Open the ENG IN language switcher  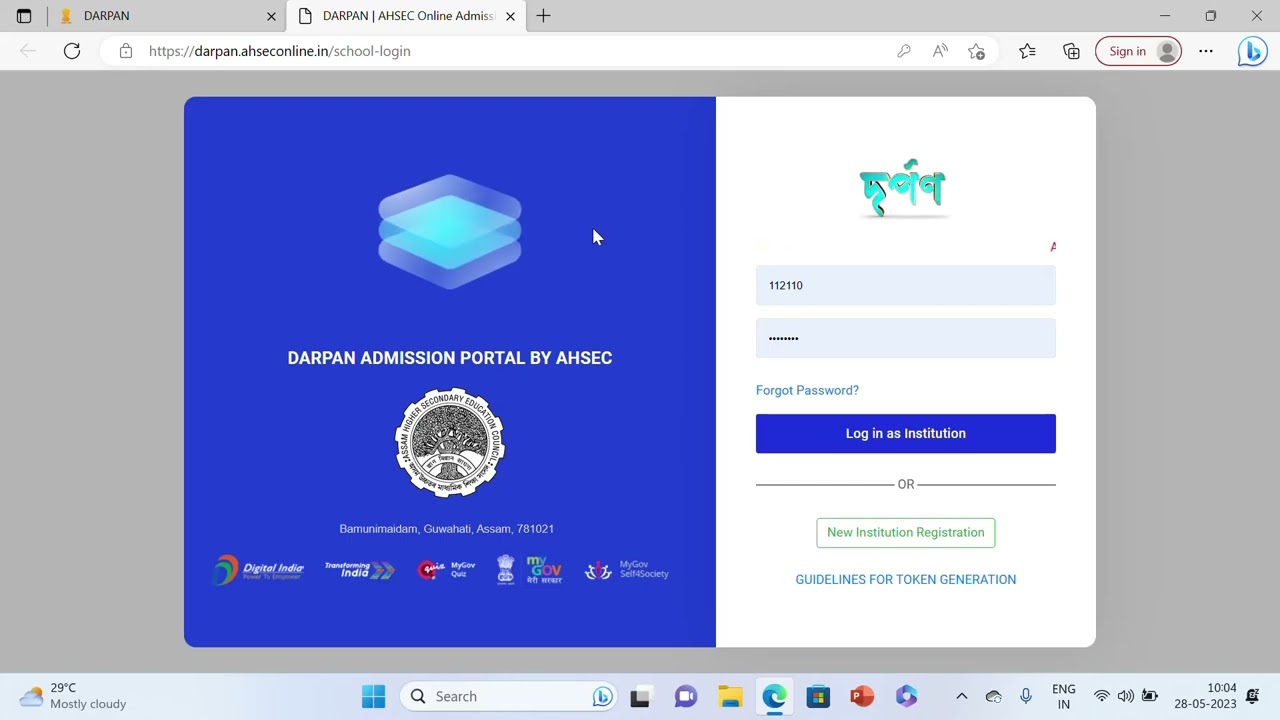click(x=1064, y=696)
